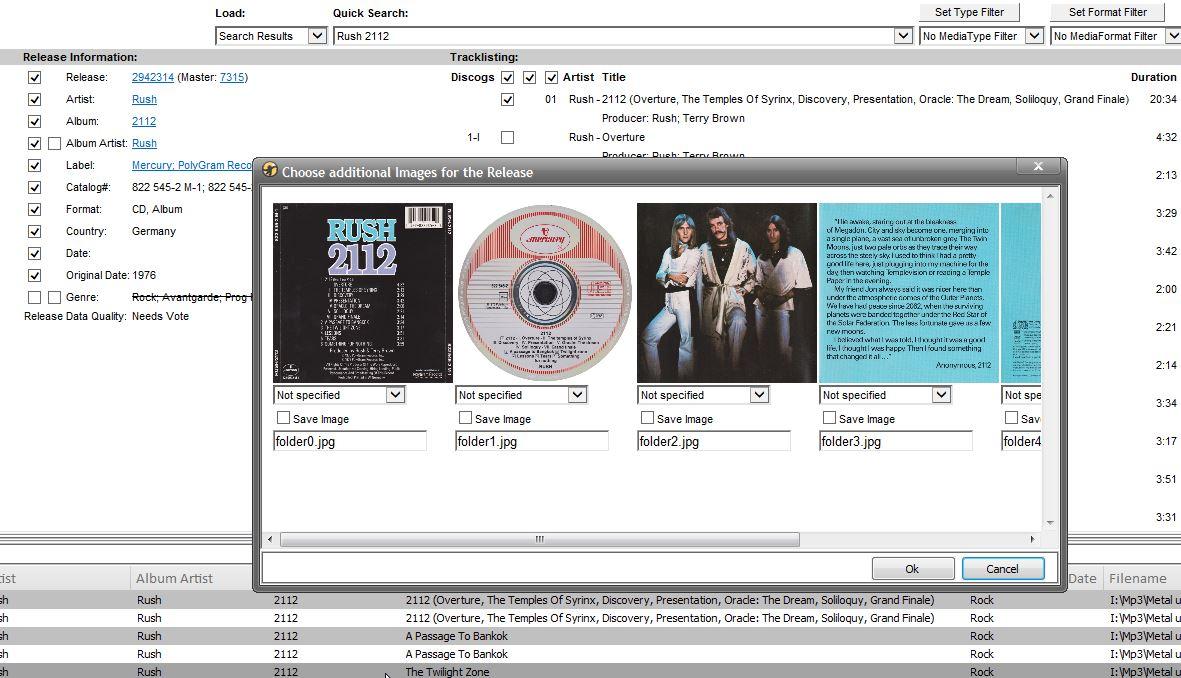
Task: Click the right arrow of the dialog scrollbar
Action: pyautogui.click(x=1032, y=539)
